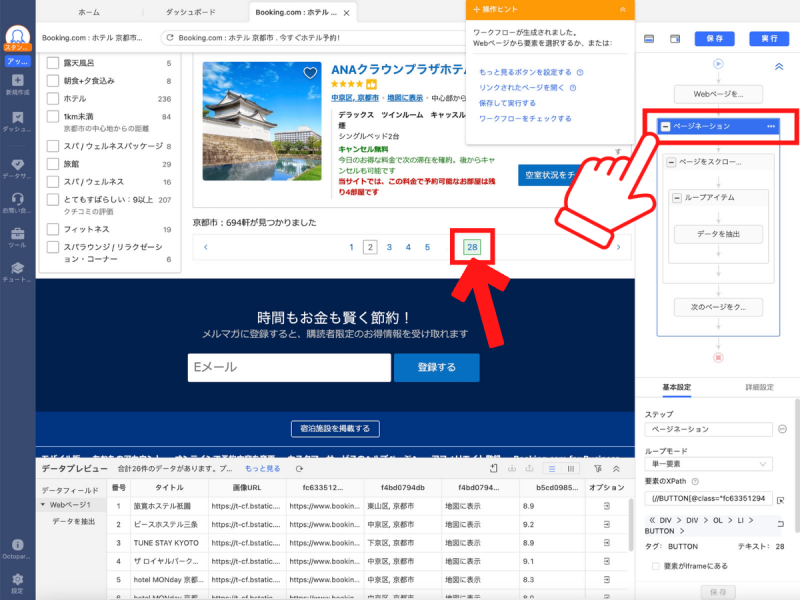Open the 設定 gear icon
The image size is (800, 600).
click(x=17, y=579)
